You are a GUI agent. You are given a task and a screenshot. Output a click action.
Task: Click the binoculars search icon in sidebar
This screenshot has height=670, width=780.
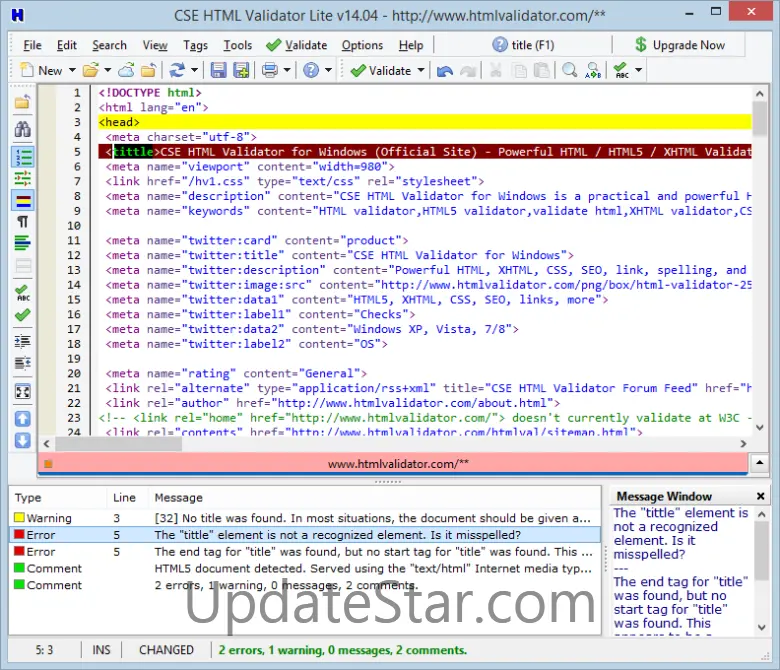click(x=22, y=129)
